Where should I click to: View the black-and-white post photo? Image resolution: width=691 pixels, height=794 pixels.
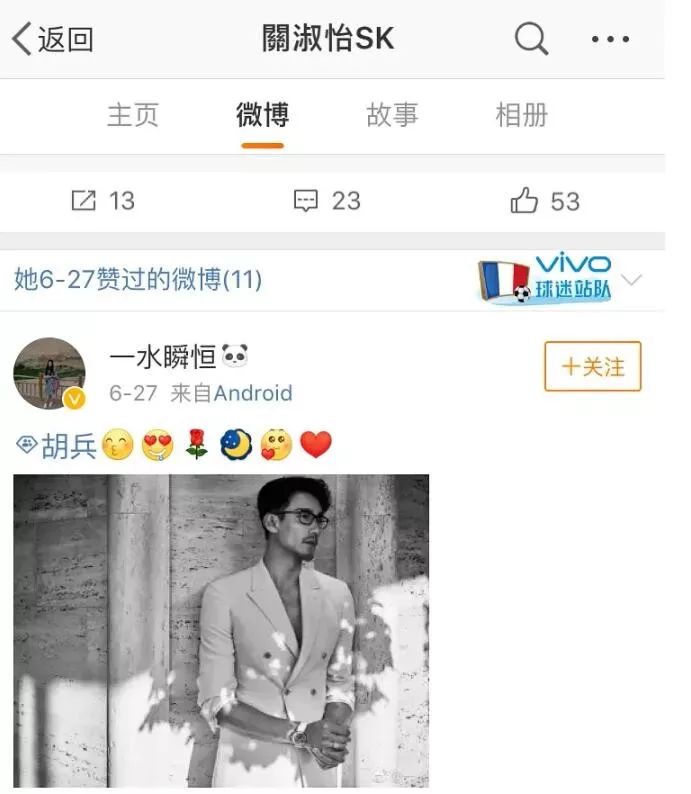point(221,630)
